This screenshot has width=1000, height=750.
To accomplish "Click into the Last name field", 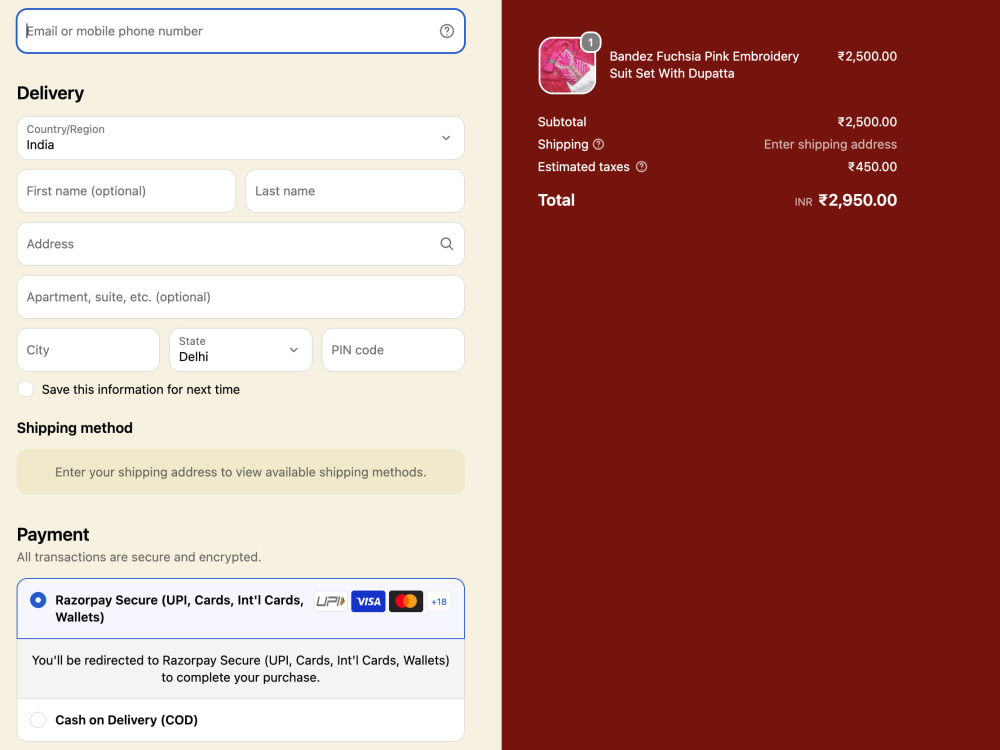I will click(x=355, y=191).
